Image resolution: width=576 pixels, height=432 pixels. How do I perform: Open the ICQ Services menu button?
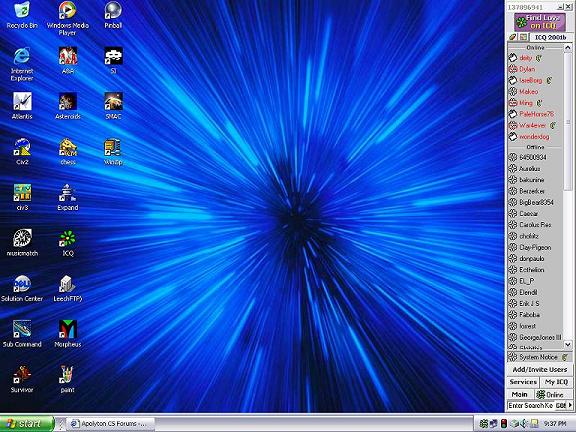(523, 382)
